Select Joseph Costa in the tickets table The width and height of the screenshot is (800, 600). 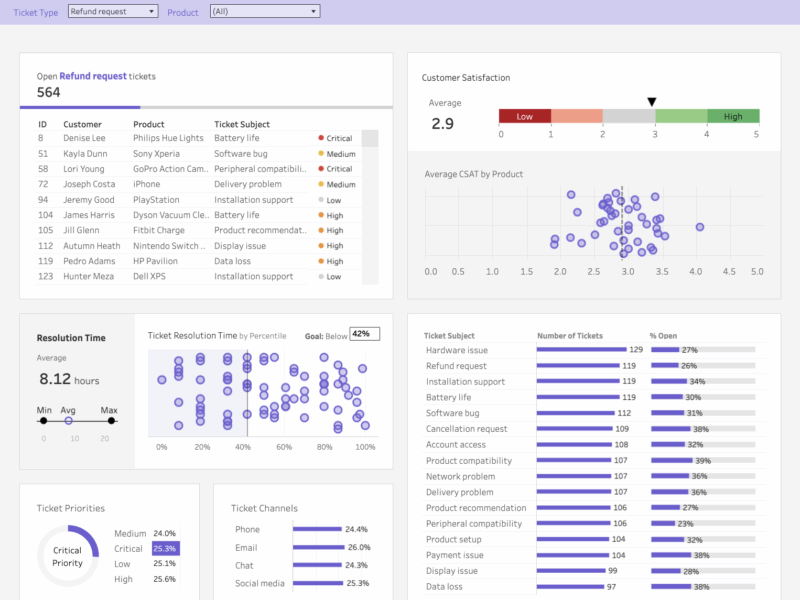[x=89, y=185]
